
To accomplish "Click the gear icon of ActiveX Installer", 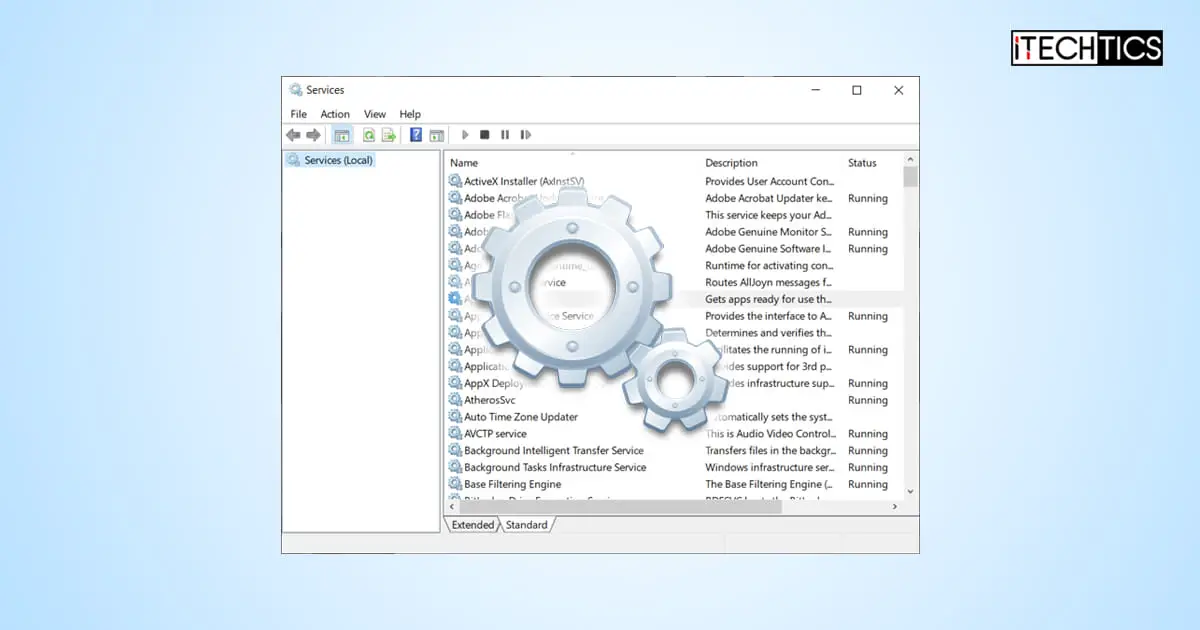I will pyautogui.click(x=455, y=182).
